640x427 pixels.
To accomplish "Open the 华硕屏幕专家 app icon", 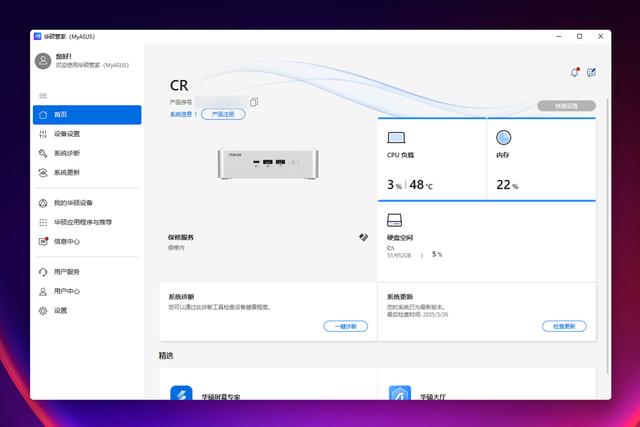I will pos(181,392).
